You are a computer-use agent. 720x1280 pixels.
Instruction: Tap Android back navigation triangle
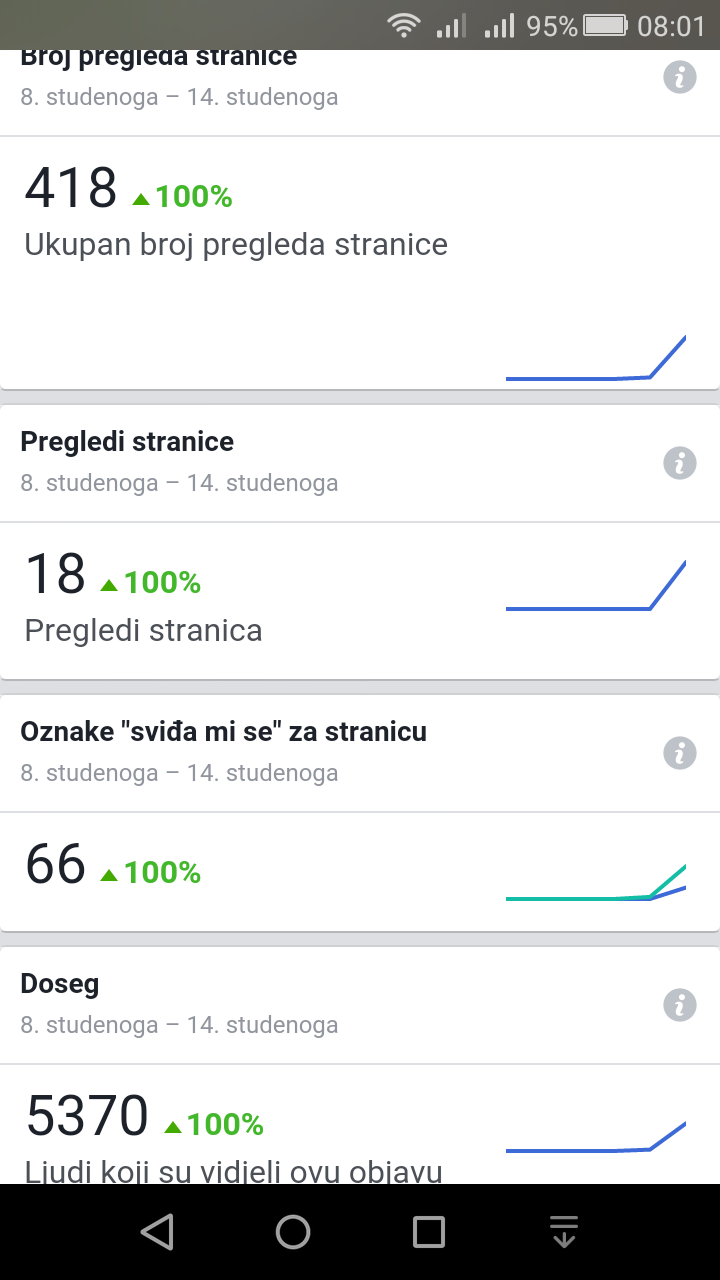(157, 1232)
